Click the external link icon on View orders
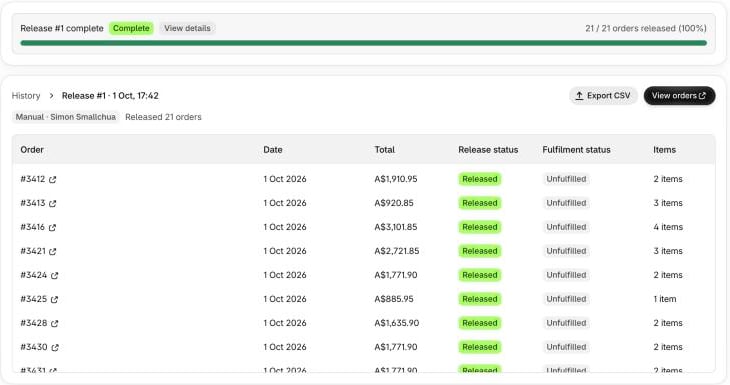730x385 pixels. click(x=702, y=95)
